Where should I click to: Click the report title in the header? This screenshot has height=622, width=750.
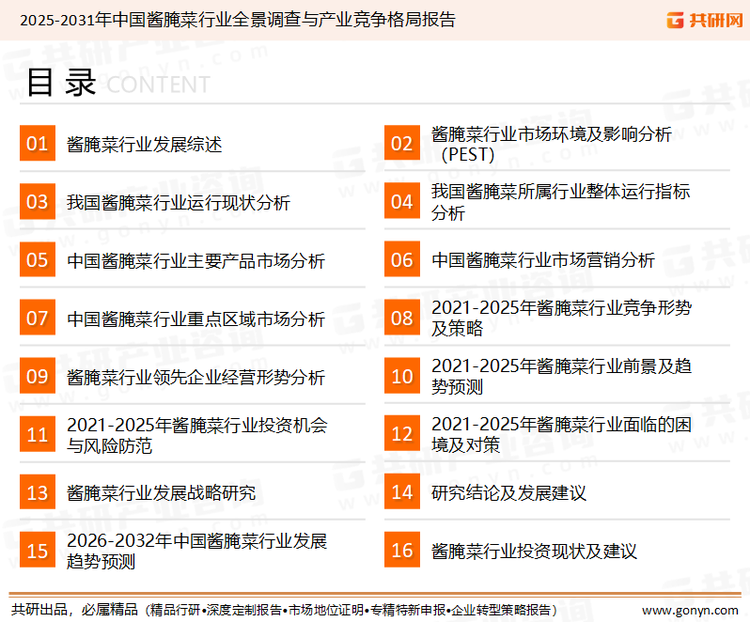click(x=236, y=19)
